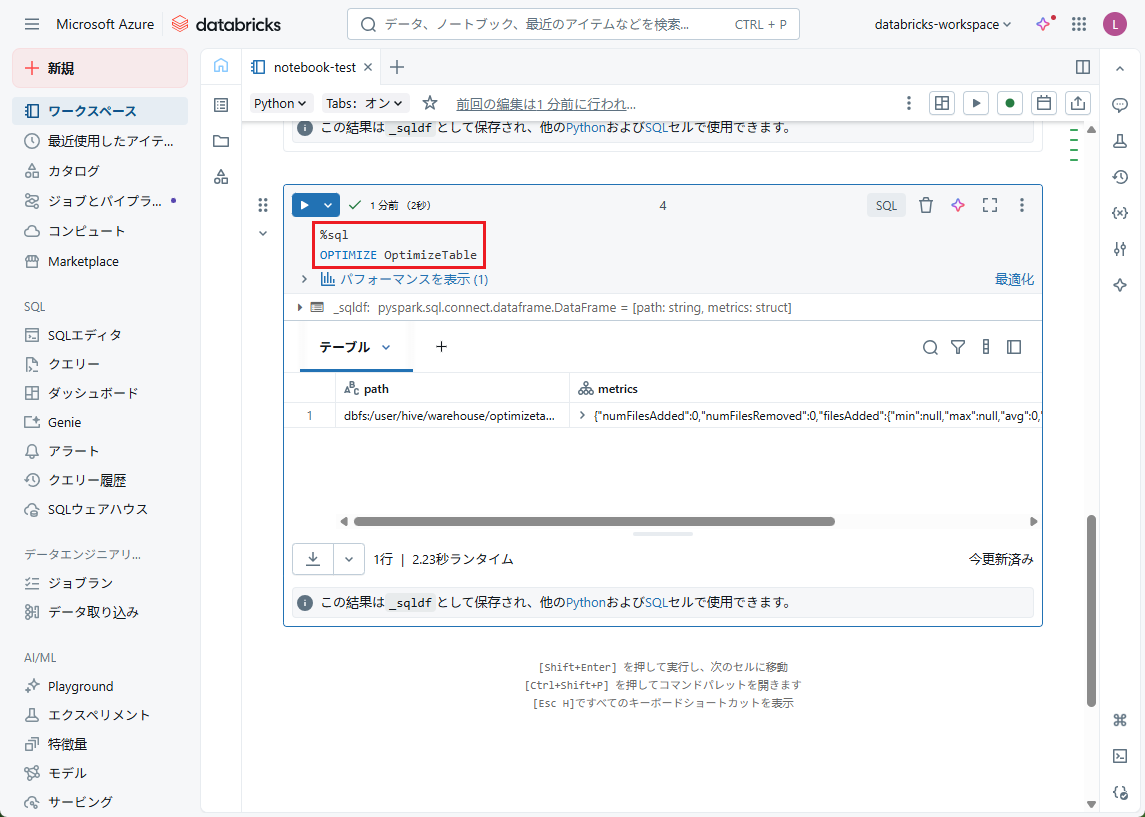Collapse the cell with the chevron toggle
This screenshot has height=817, width=1145.
click(x=263, y=233)
